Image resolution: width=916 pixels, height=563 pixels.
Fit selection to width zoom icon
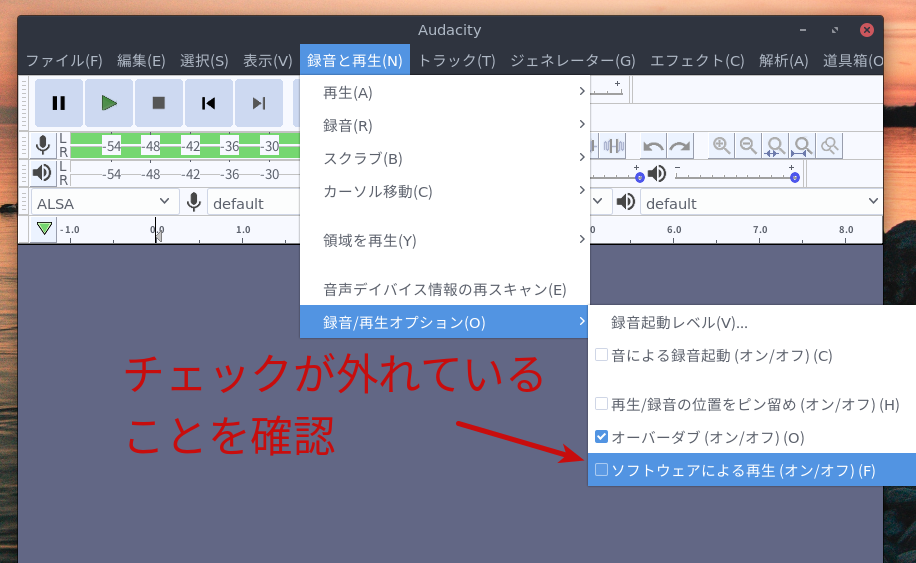775,145
